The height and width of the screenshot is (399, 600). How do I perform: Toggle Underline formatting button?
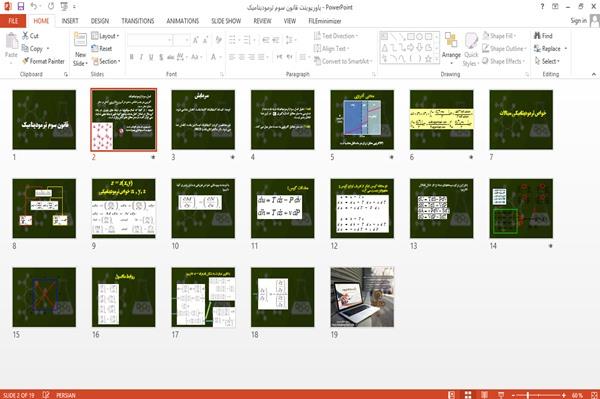point(151,57)
